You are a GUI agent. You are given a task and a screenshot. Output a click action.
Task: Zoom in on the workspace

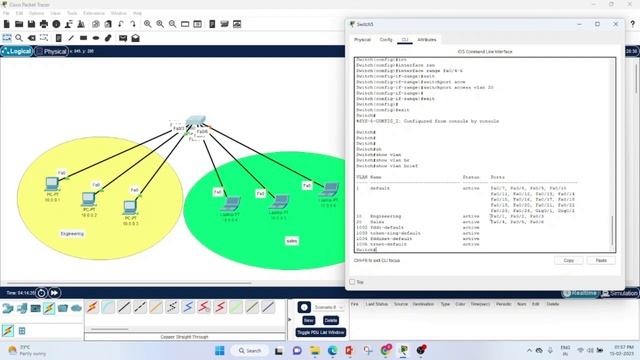click(148, 24)
